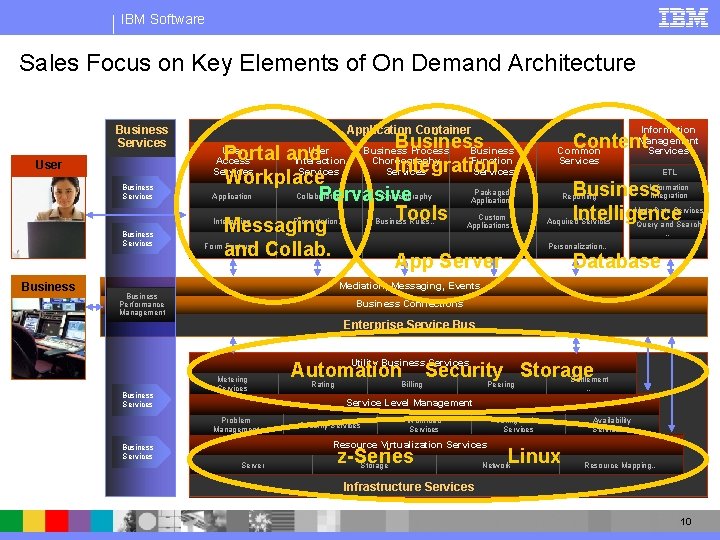The width and height of the screenshot is (720, 540).
Task: Click the Problem Management cell
Action: (x=236, y=424)
